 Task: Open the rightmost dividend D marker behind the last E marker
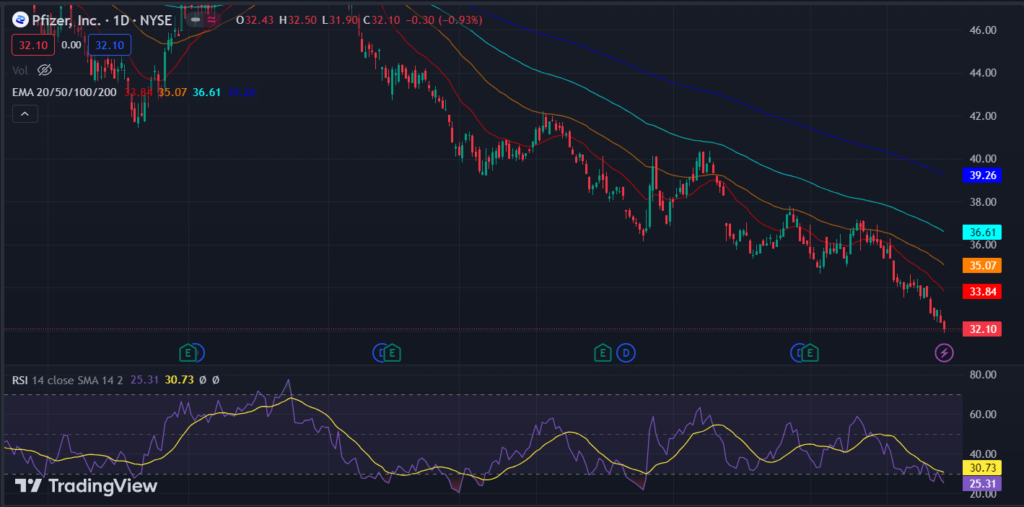point(795,353)
